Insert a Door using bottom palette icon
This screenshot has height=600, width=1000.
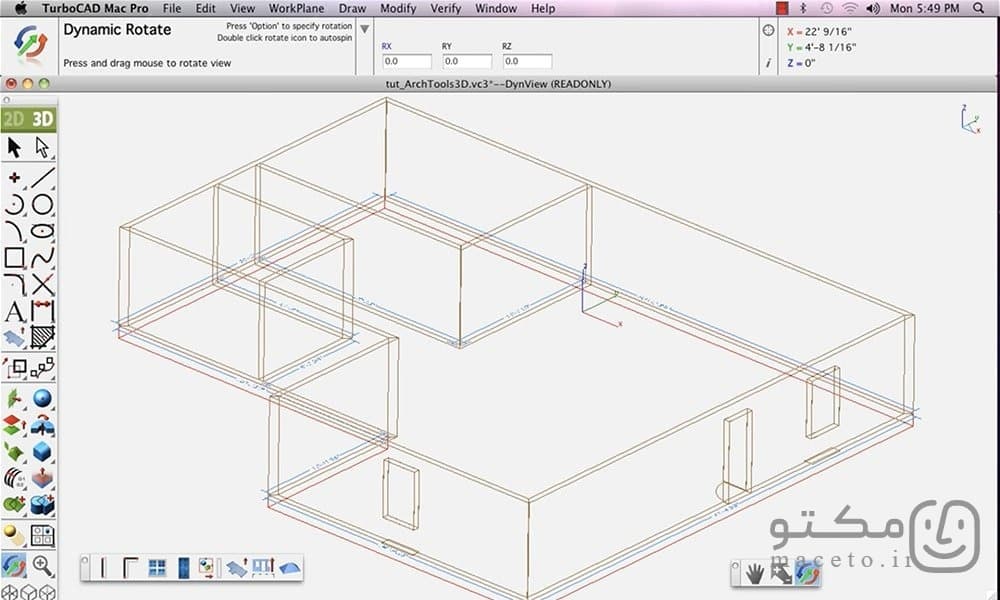tap(184, 567)
